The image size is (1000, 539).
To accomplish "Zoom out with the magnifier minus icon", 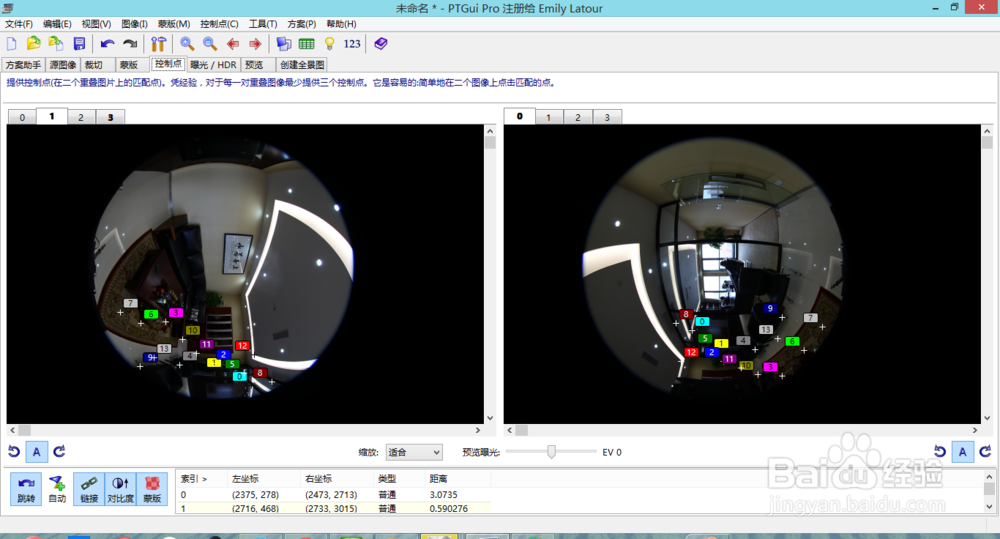I will [210, 43].
